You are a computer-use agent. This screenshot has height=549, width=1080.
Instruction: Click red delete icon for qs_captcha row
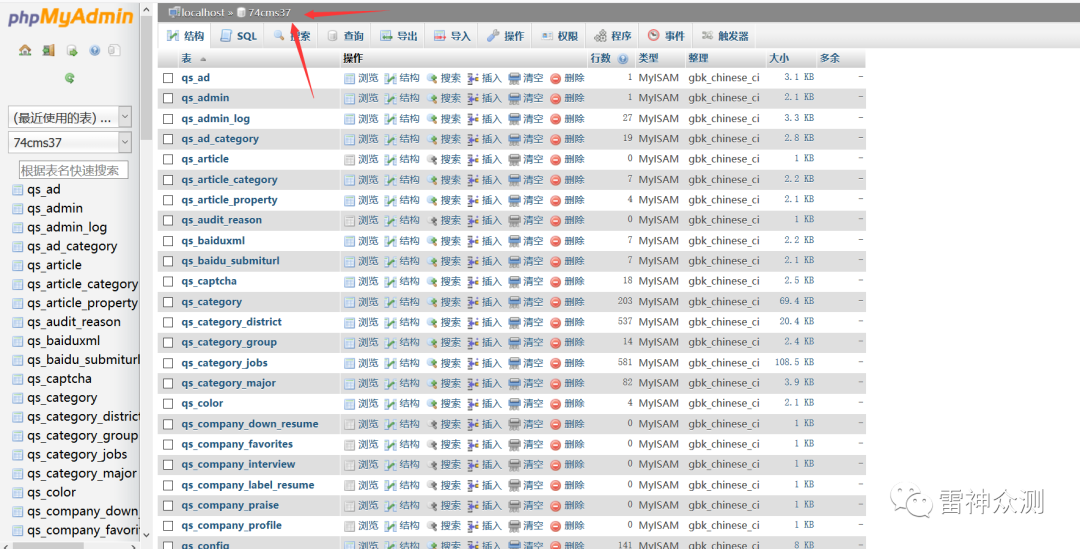556,282
